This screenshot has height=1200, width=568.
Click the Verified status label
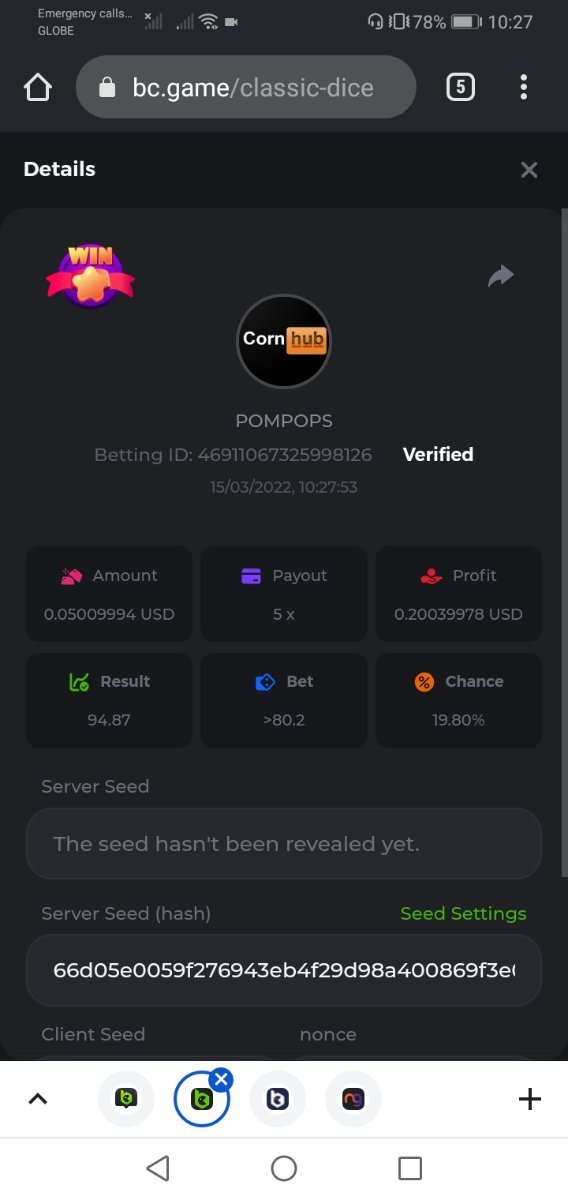(438, 454)
